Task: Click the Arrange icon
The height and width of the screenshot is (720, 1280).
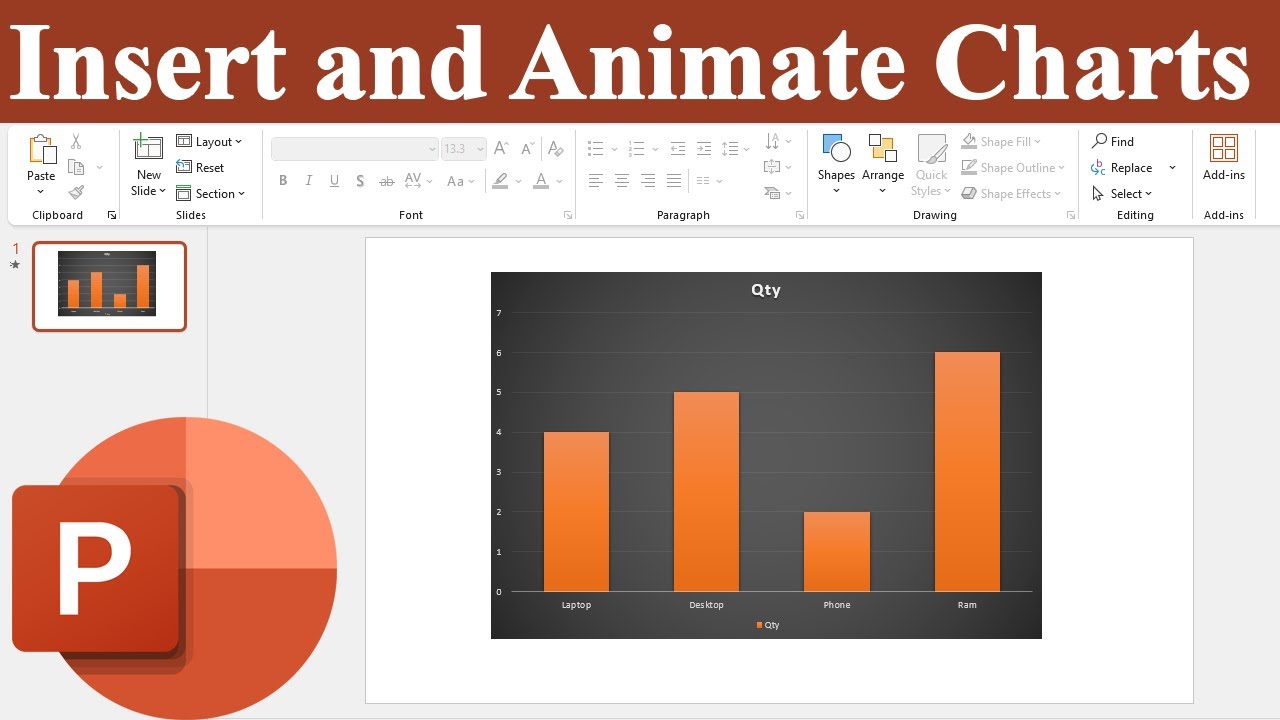Action: click(883, 149)
